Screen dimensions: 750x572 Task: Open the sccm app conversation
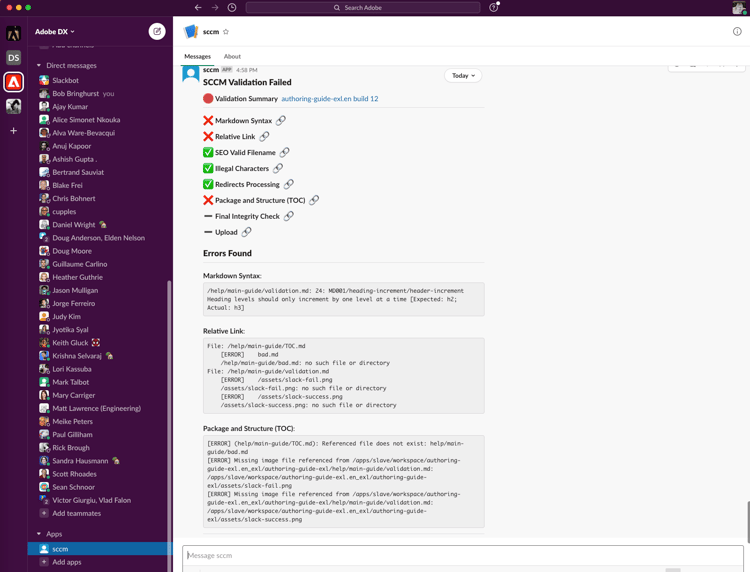click(98, 549)
